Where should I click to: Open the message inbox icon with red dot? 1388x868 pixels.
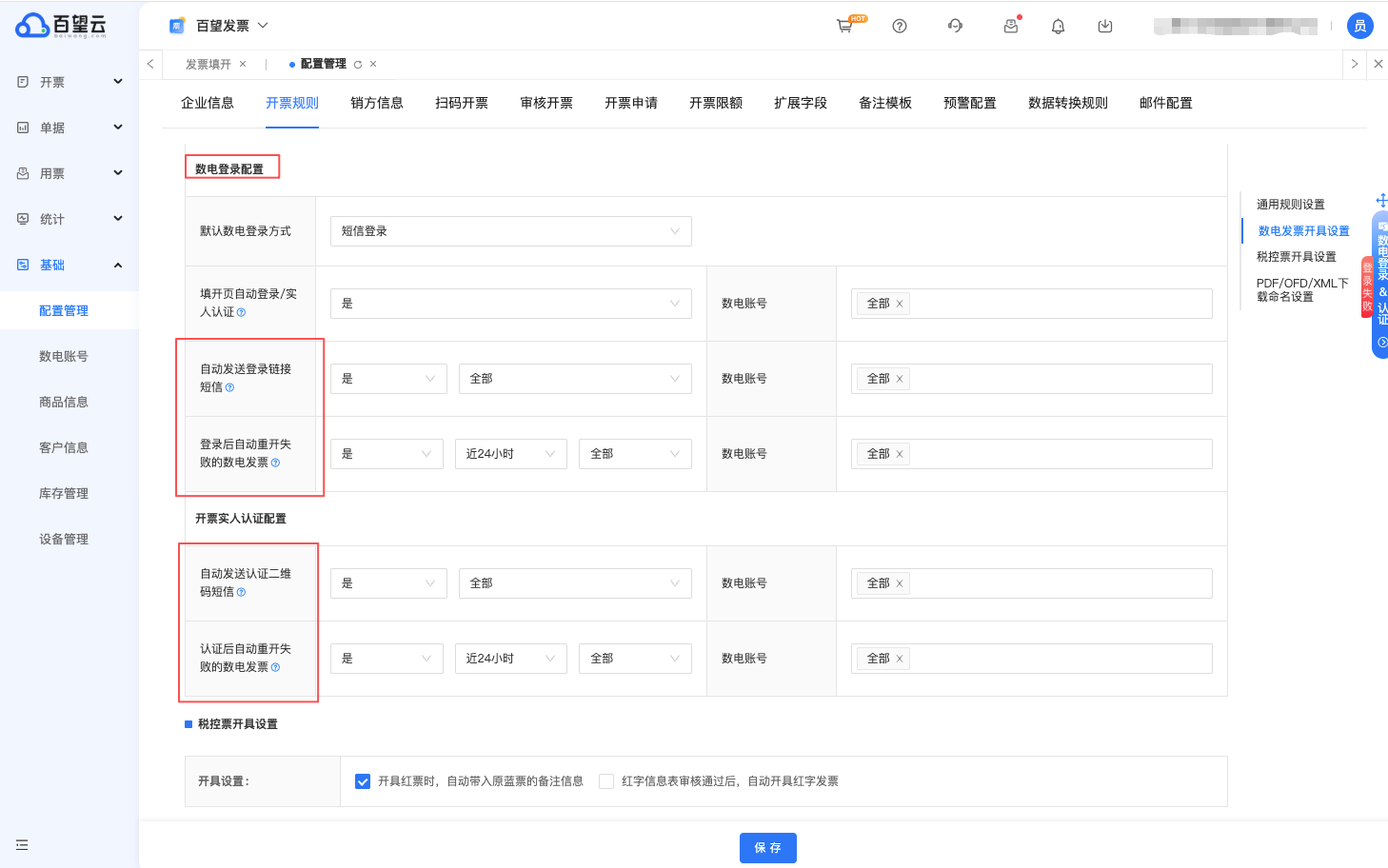tap(1010, 26)
